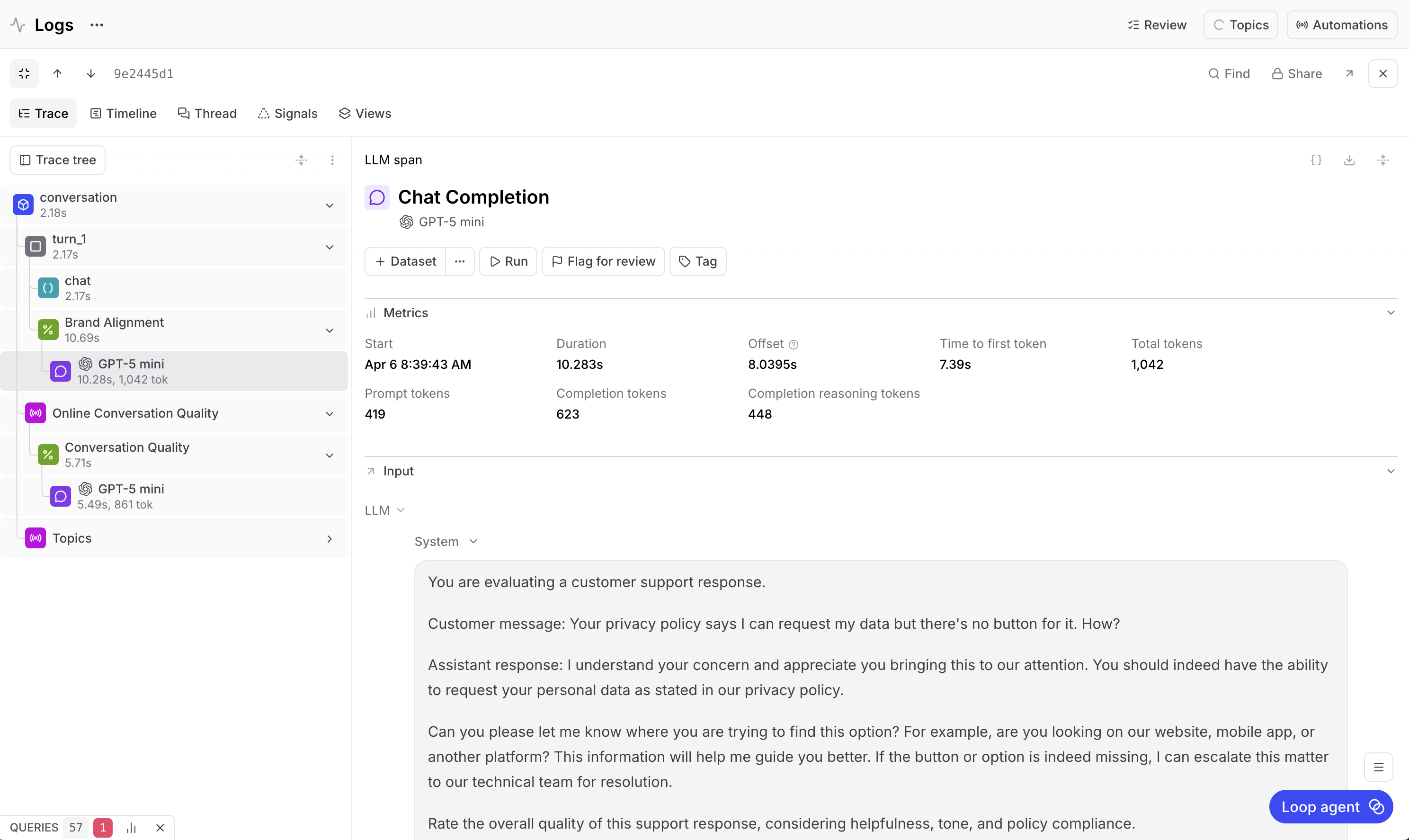View span raw JSON braces icon

1316,160
